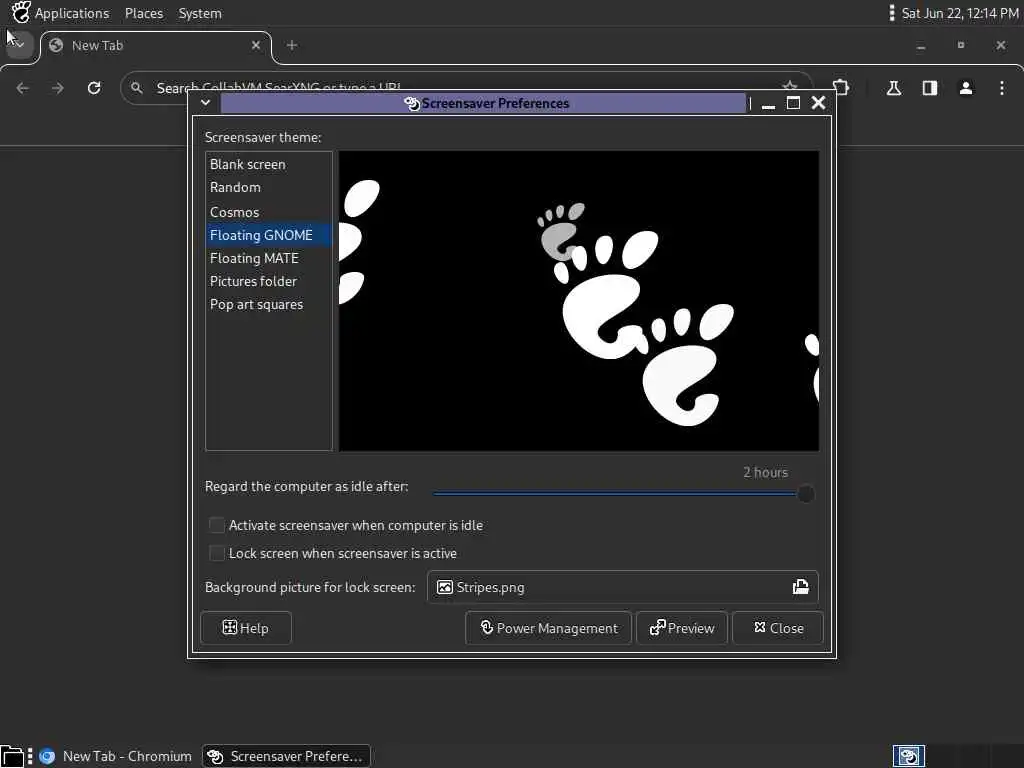Switch to New Tab in Chromium

(155, 46)
